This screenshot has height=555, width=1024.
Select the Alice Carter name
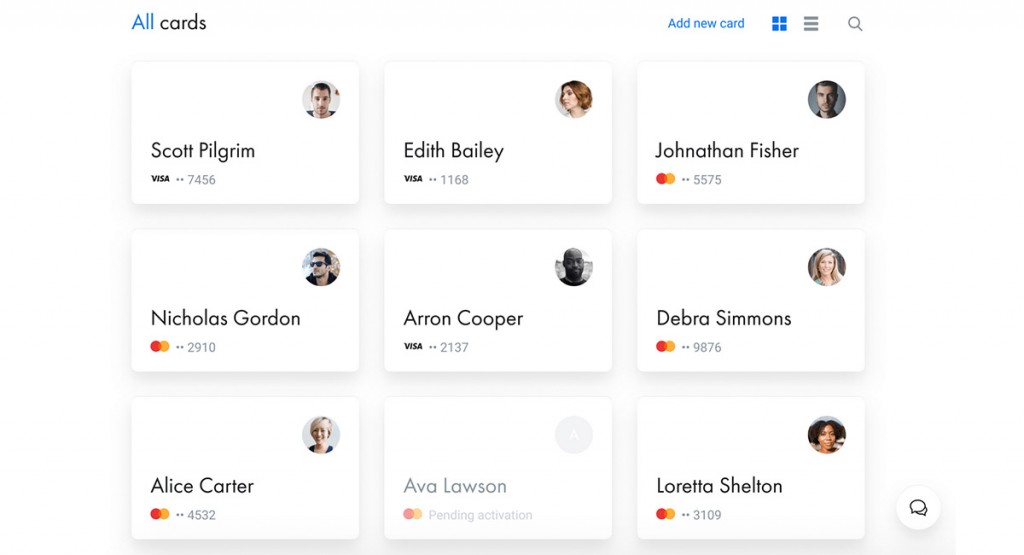coord(202,486)
